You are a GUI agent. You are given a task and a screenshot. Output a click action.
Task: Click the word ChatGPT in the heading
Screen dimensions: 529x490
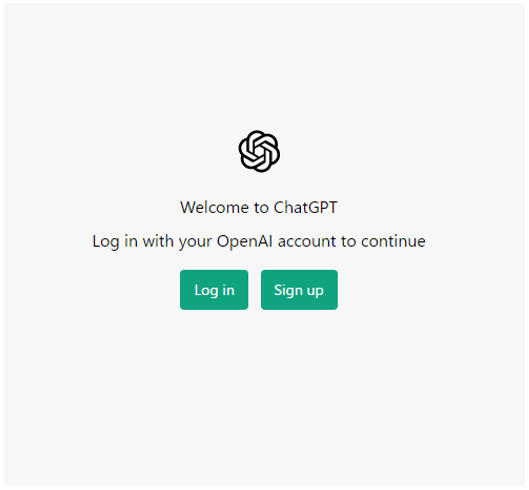click(x=305, y=207)
